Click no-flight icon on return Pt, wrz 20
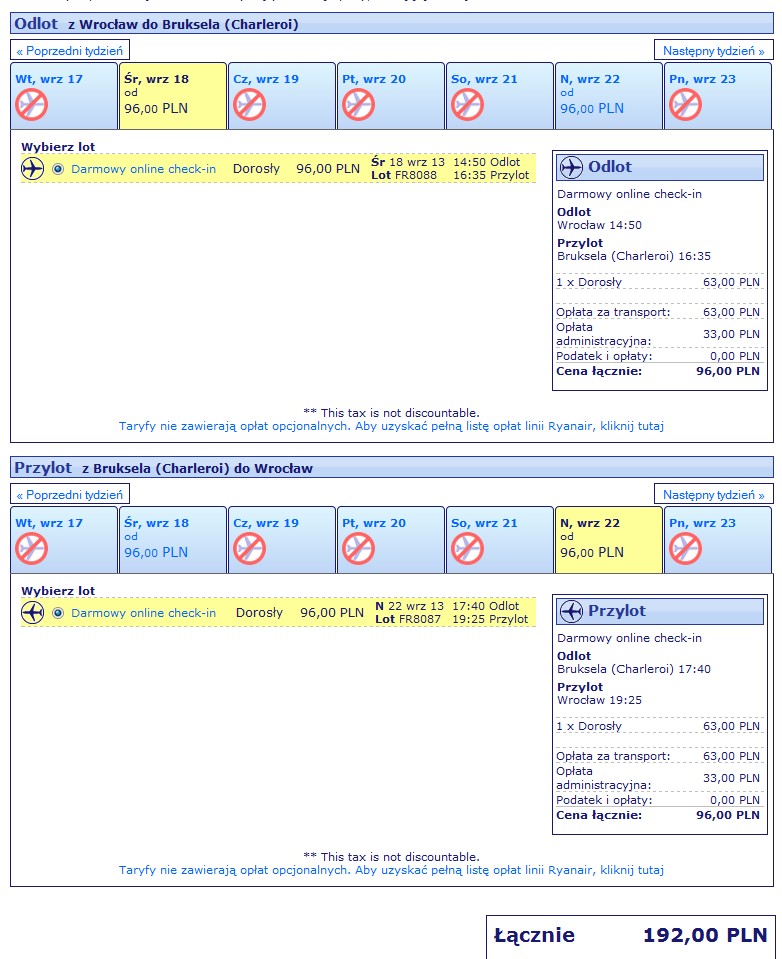The width and height of the screenshot is (782, 959). [358, 549]
